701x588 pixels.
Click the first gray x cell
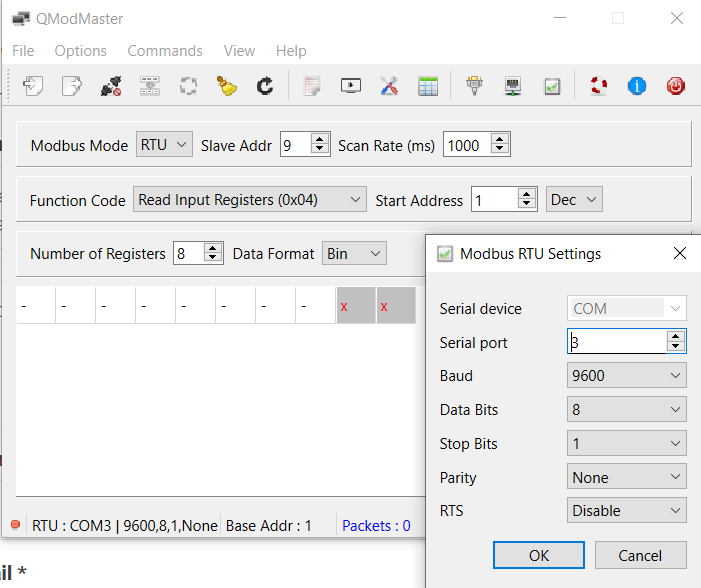[356, 305]
